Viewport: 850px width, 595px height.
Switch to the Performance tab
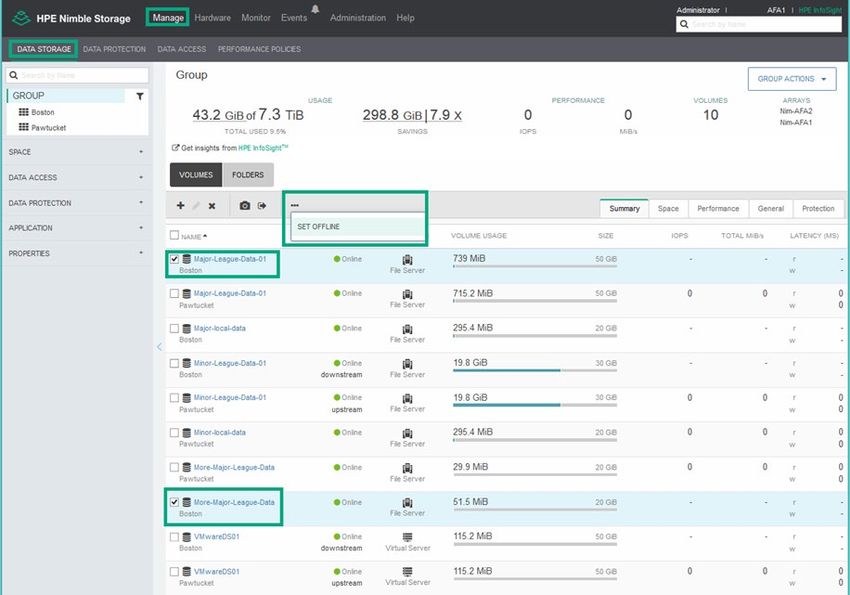718,209
